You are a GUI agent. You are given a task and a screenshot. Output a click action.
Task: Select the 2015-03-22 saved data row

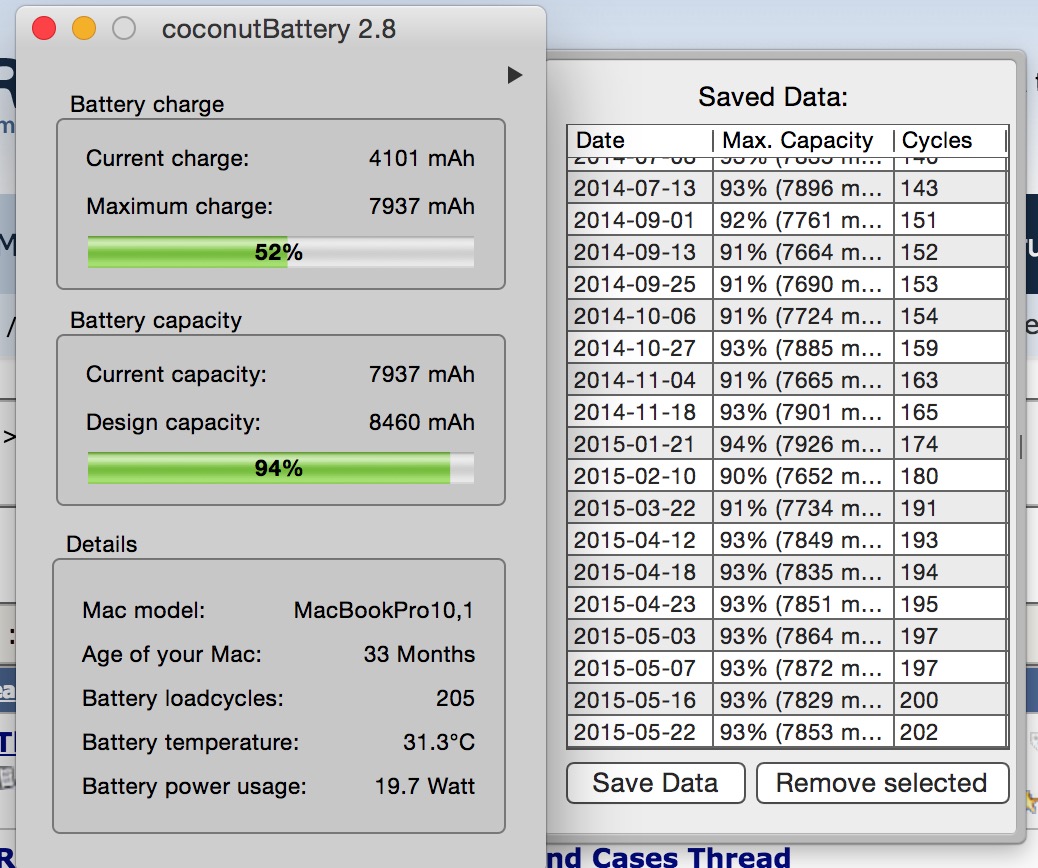click(x=787, y=508)
